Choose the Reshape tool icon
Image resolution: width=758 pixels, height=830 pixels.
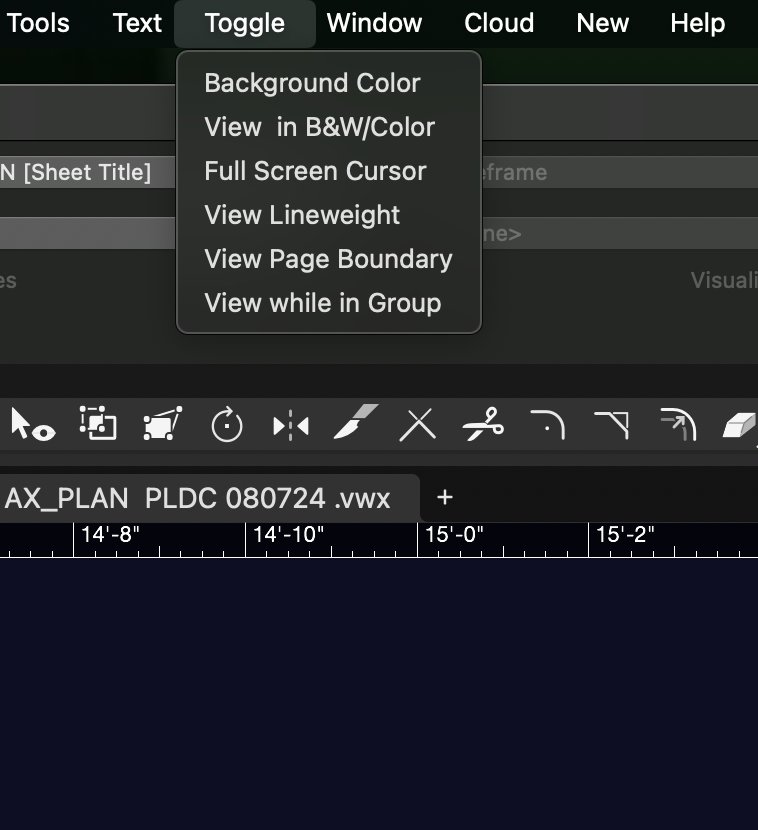coord(162,425)
